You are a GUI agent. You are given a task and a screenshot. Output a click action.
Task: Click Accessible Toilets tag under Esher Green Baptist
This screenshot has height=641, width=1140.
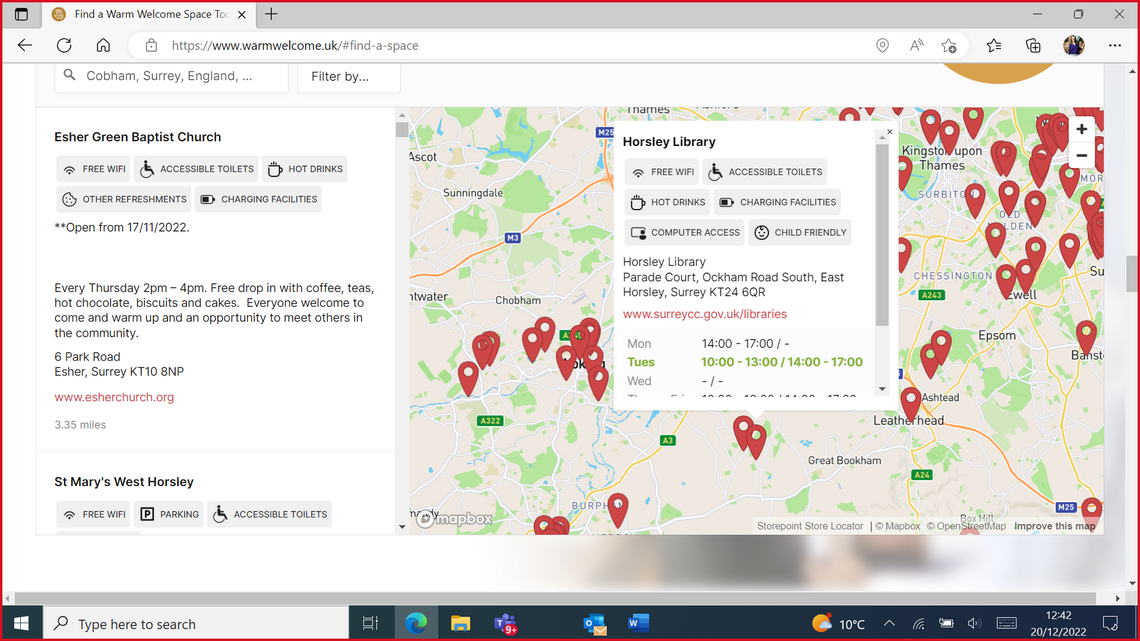(196, 169)
